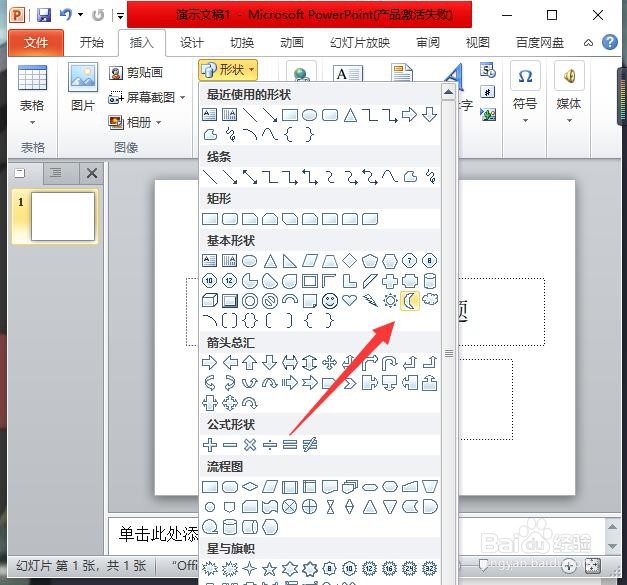This screenshot has height=585, width=627.
Task: Open the Baidu Netdisk tab
Action: coord(539,42)
